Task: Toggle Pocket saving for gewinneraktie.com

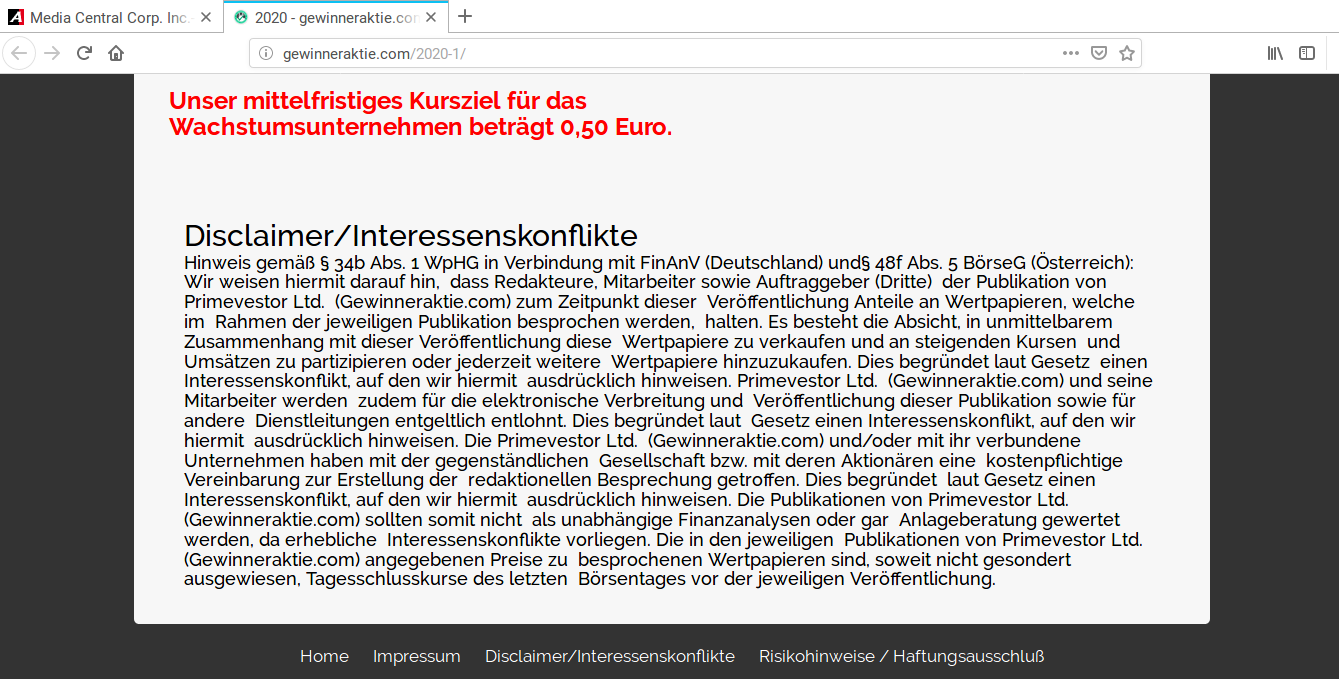Action: 1099,52
